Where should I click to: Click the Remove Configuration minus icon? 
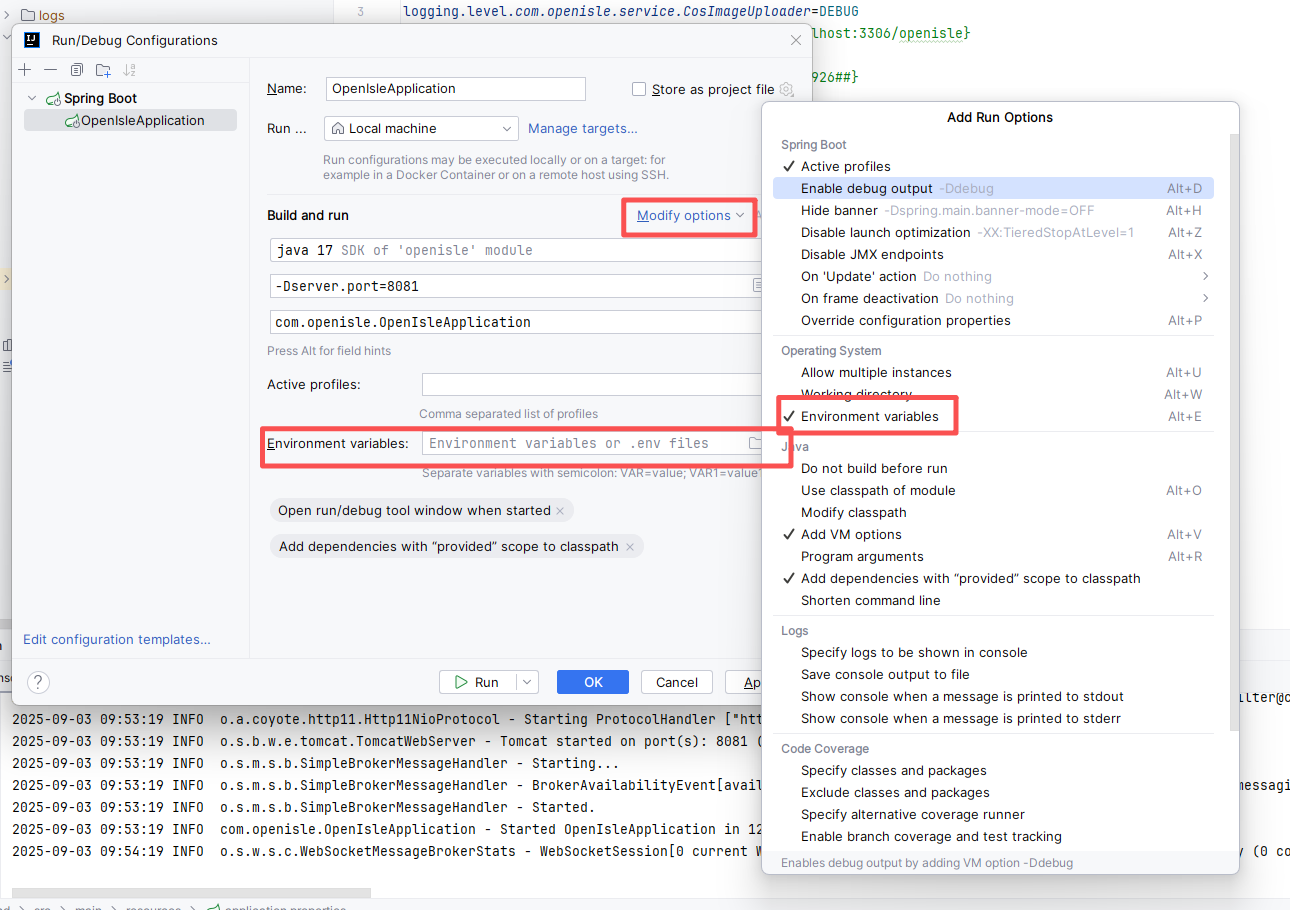coord(51,70)
